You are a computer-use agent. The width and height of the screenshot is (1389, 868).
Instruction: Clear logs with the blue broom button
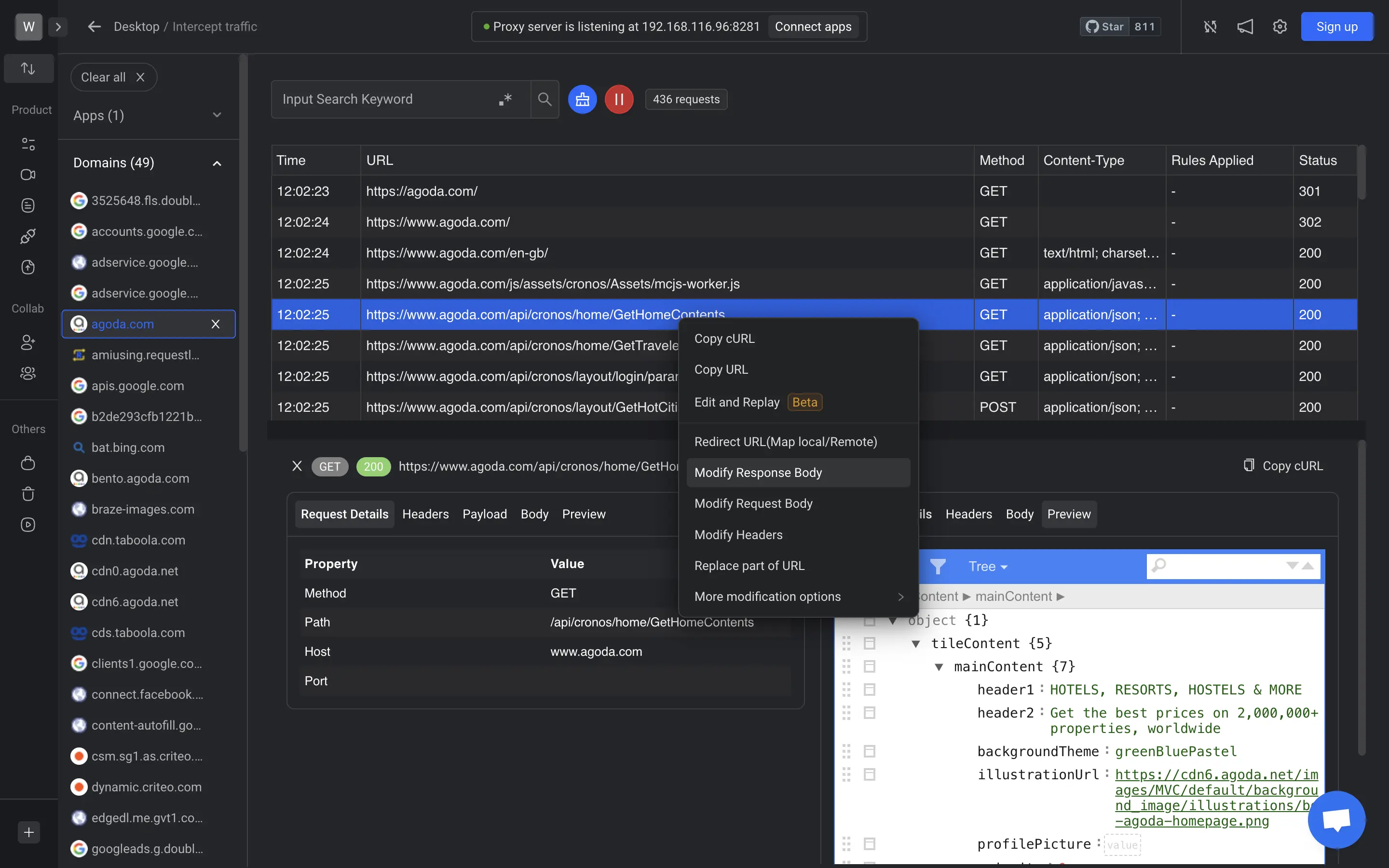click(583, 99)
